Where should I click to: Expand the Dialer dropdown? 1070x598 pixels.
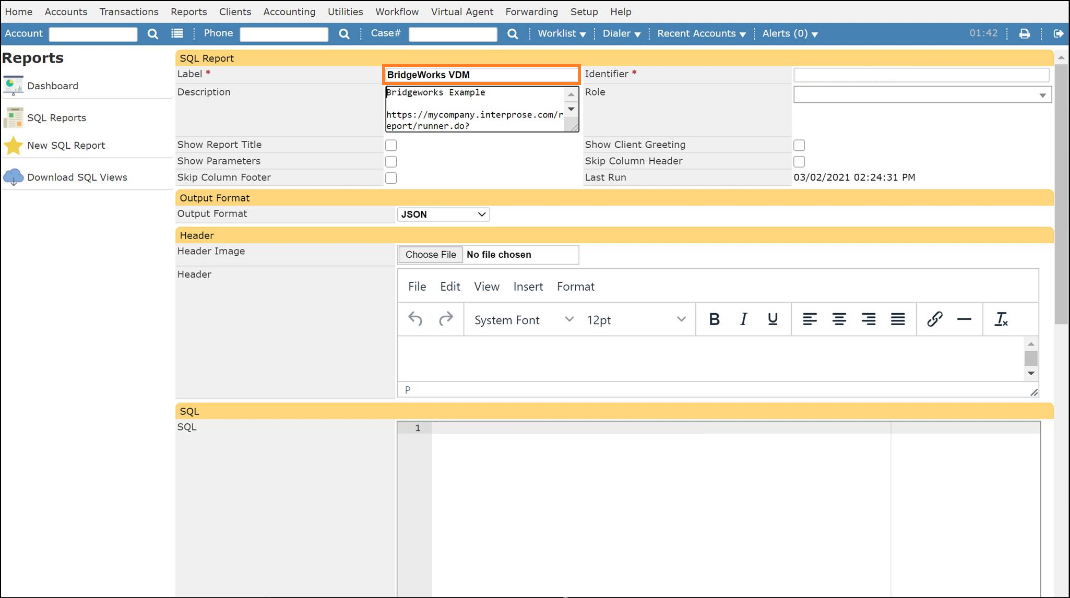(x=621, y=33)
